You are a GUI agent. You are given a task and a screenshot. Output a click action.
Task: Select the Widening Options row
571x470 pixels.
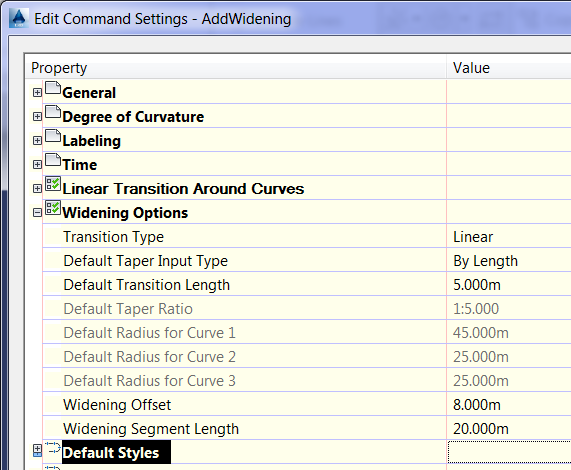[125, 213]
